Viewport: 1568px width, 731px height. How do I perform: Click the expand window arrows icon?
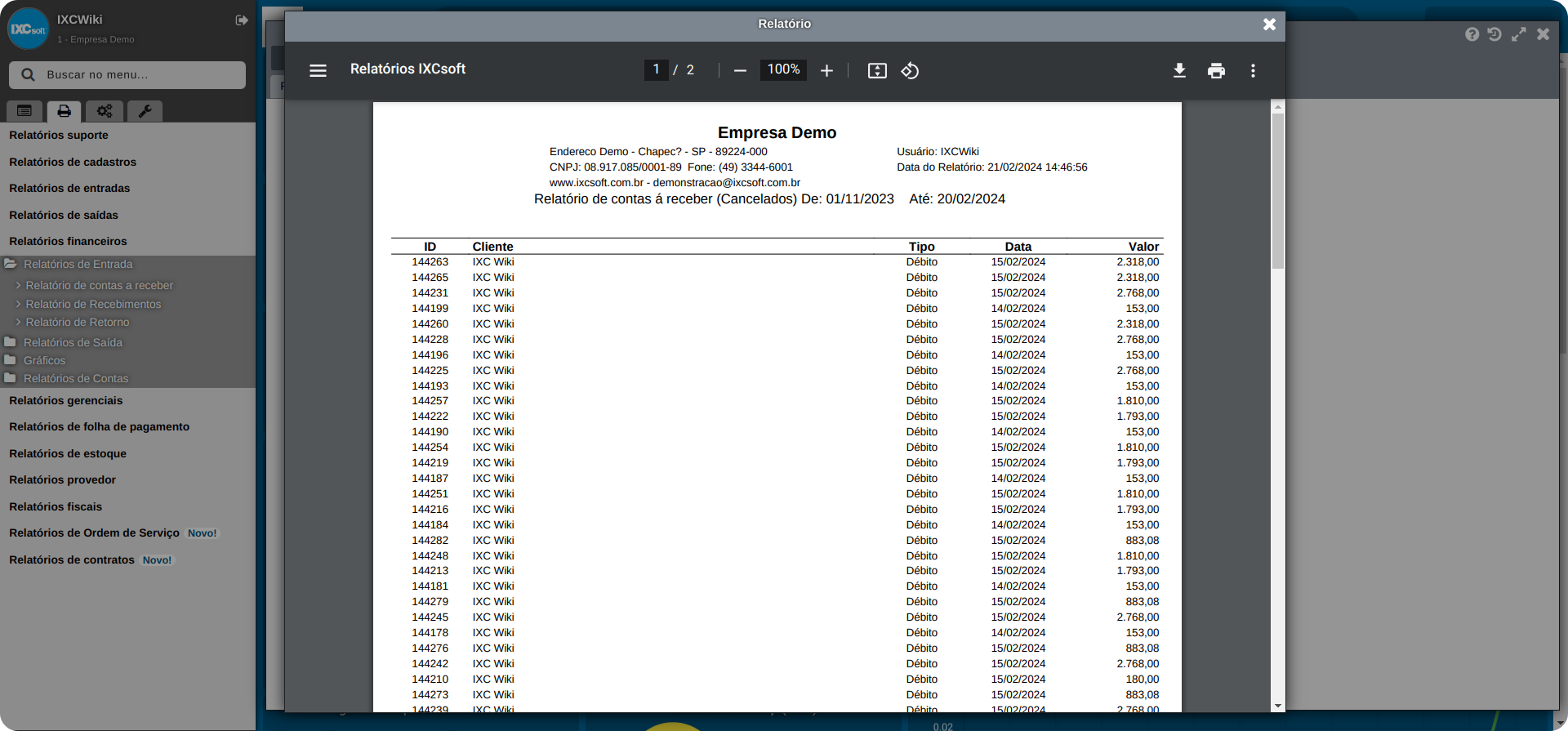[1518, 34]
